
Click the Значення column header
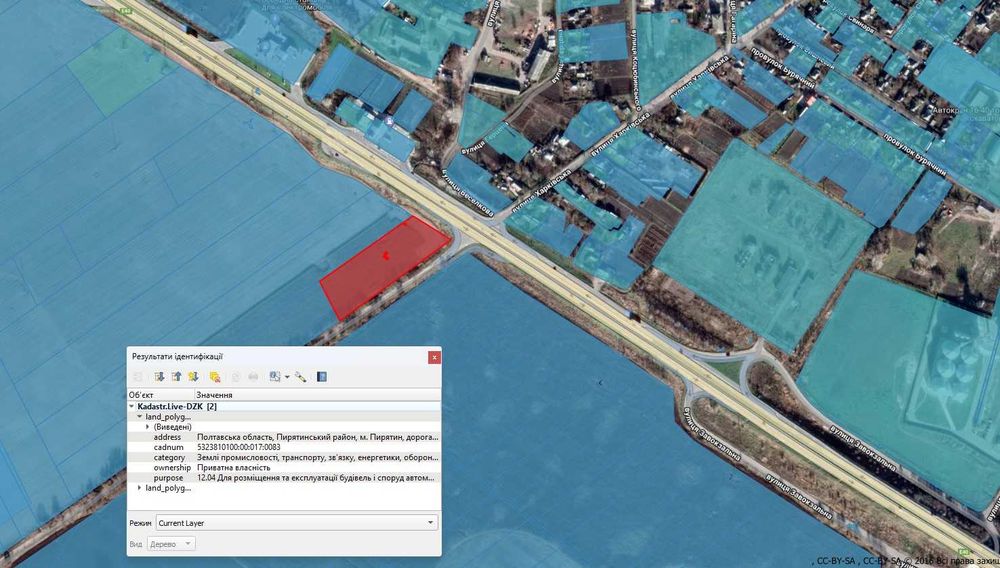[x=317, y=395]
